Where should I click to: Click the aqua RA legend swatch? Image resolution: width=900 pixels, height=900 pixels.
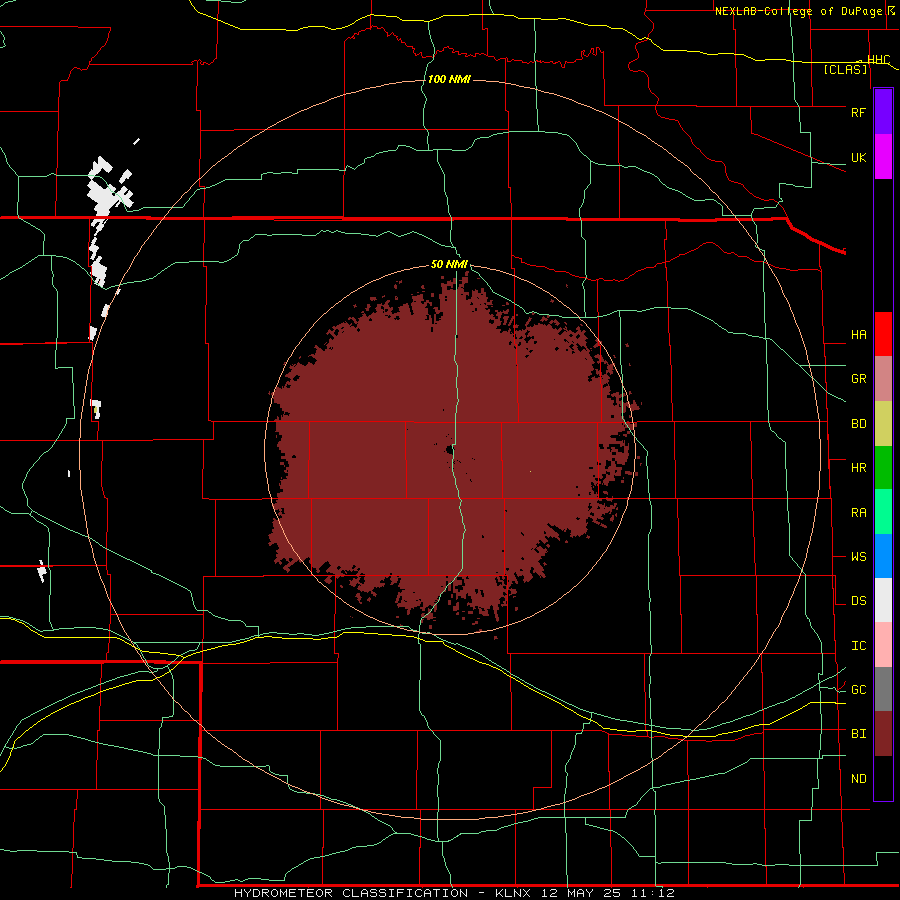click(x=883, y=512)
